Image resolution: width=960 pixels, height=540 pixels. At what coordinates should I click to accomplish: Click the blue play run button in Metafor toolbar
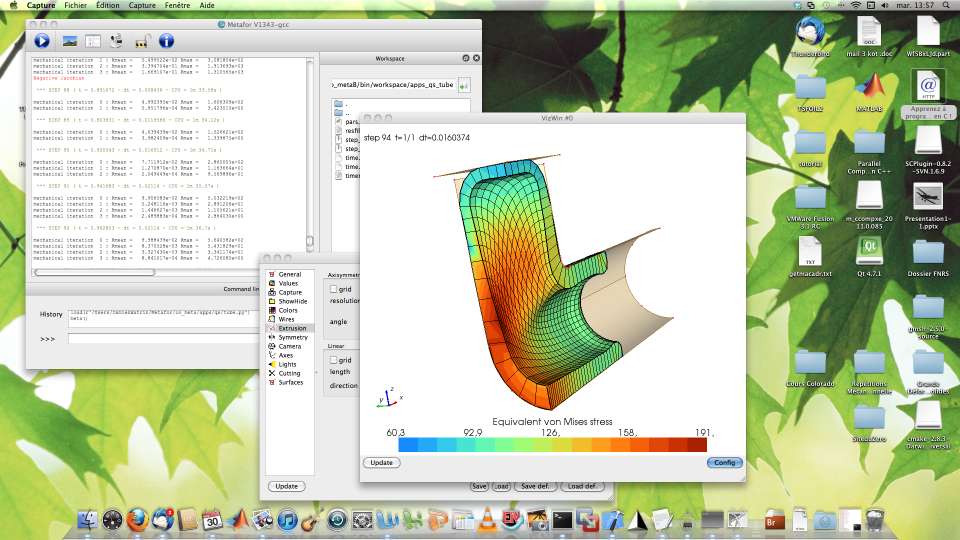[x=42, y=41]
